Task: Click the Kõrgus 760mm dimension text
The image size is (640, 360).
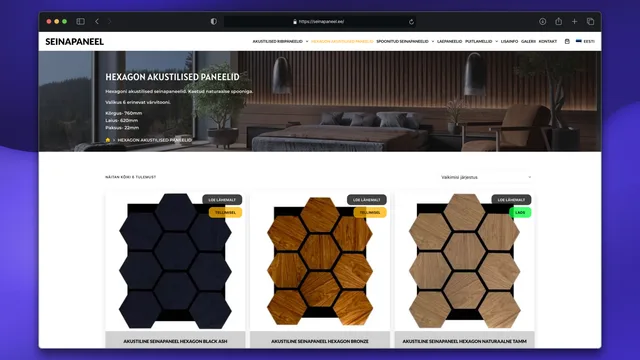Action: pos(124,113)
